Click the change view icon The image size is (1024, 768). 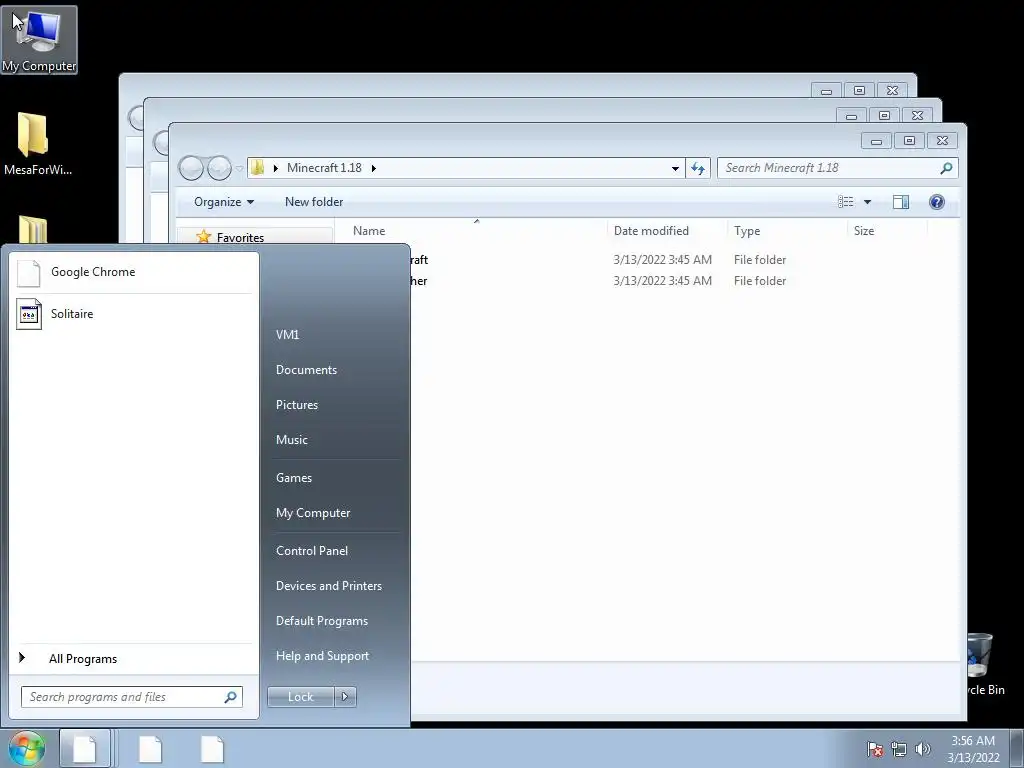[x=846, y=202]
